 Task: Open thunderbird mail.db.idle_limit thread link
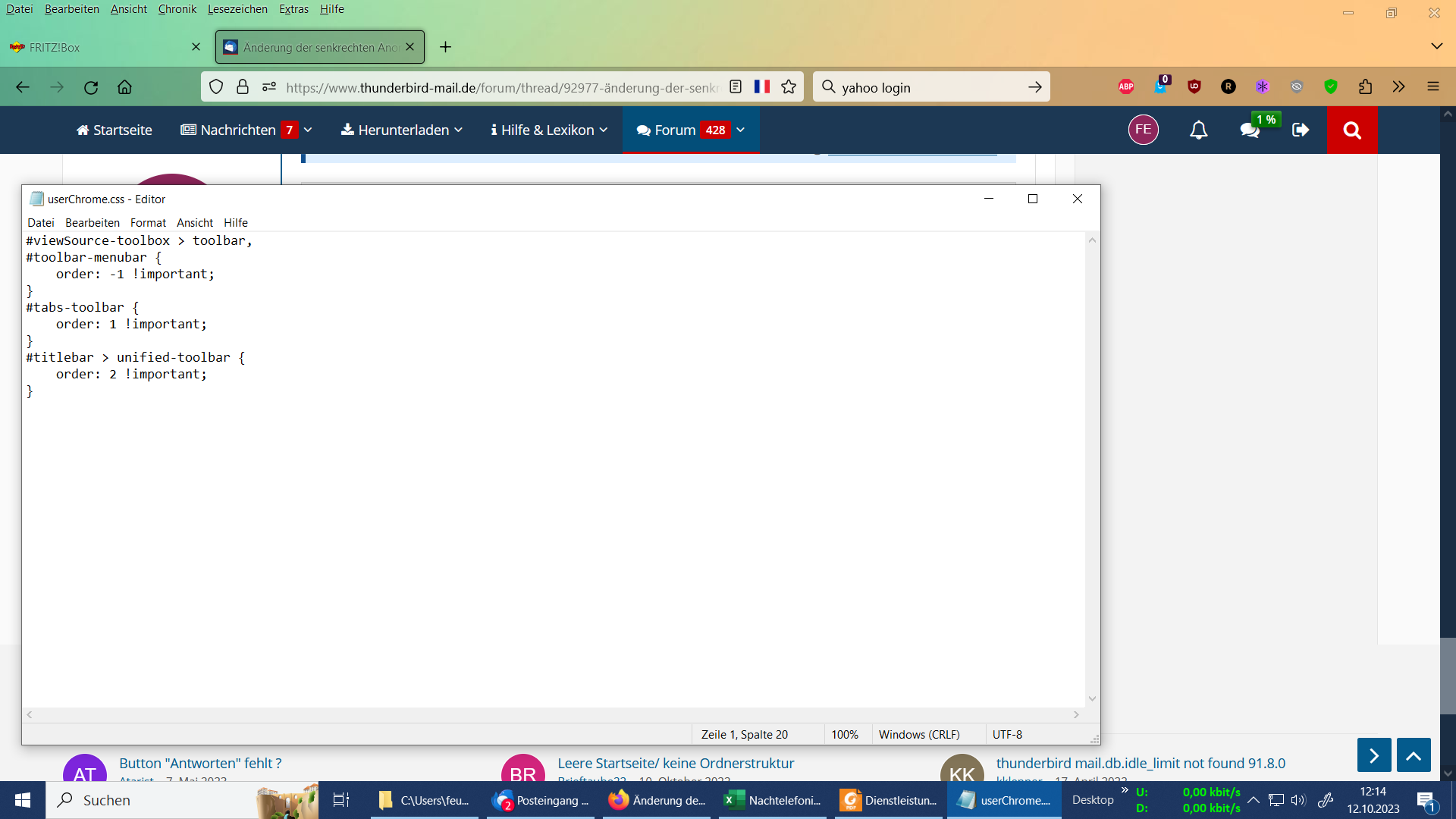click(1141, 763)
